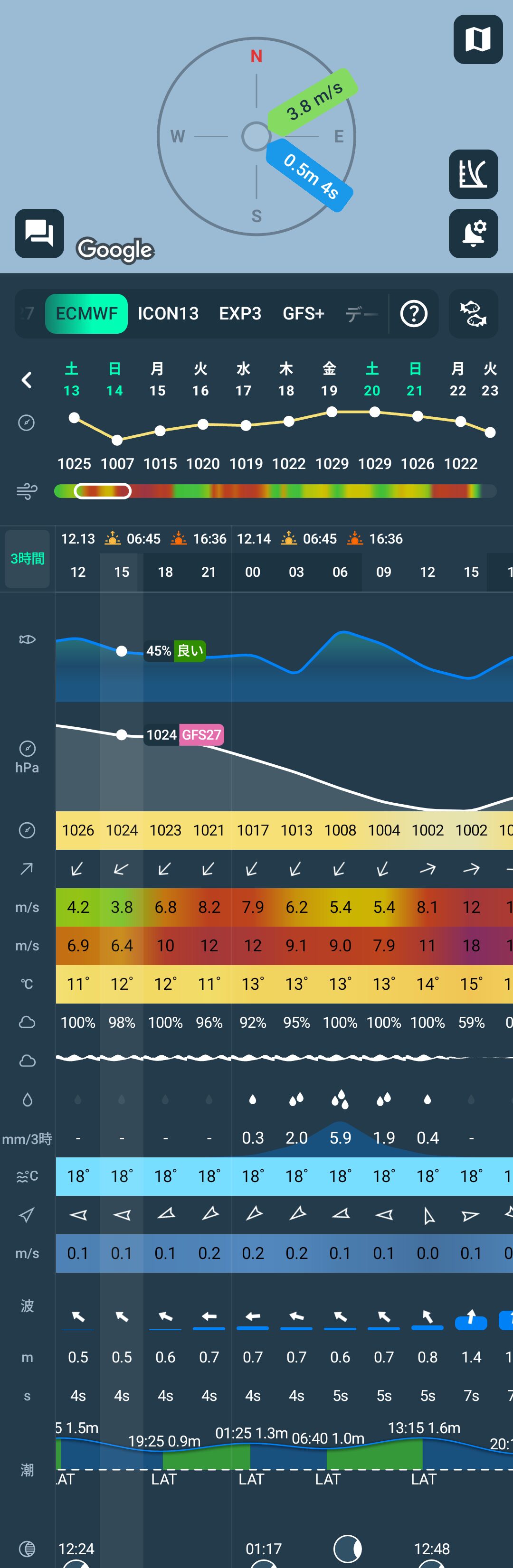The height and width of the screenshot is (1568, 513).
Task: Select the EXP3 model tab
Action: (x=240, y=313)
